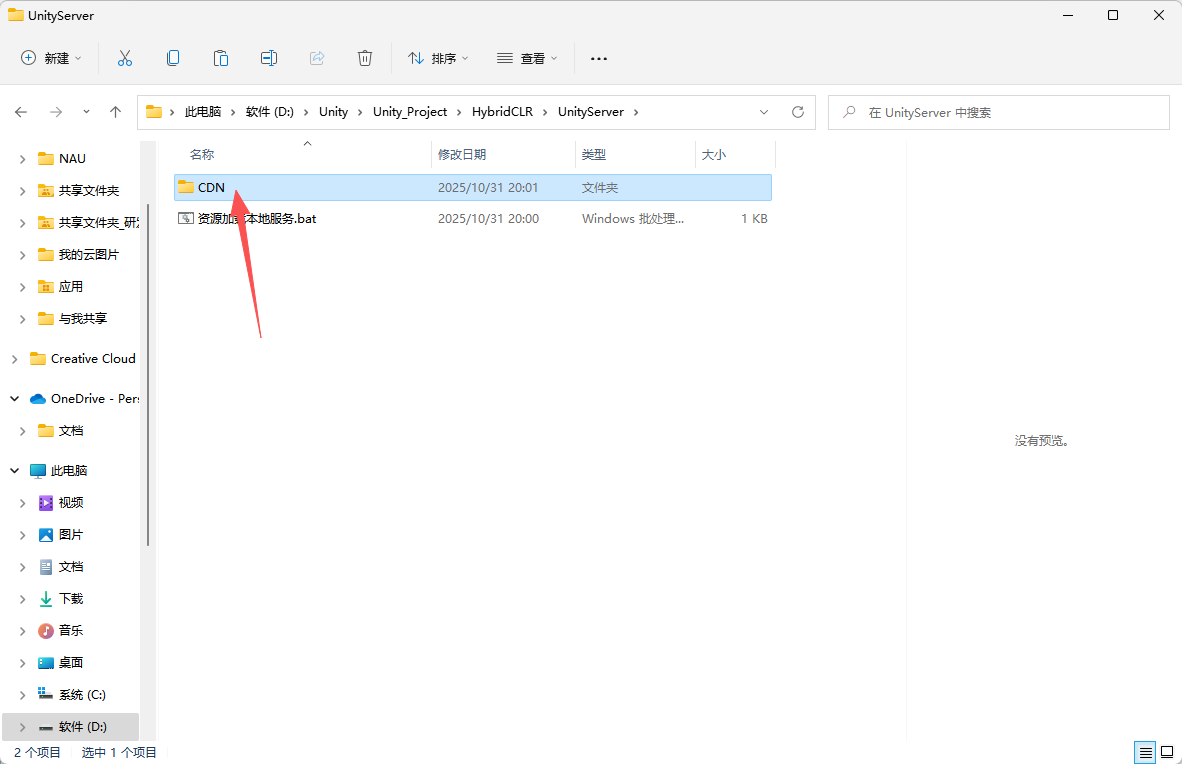The image size is (1182, 764).
Task: Click HybridCLR in address breadcrumb
Action: 502,112
